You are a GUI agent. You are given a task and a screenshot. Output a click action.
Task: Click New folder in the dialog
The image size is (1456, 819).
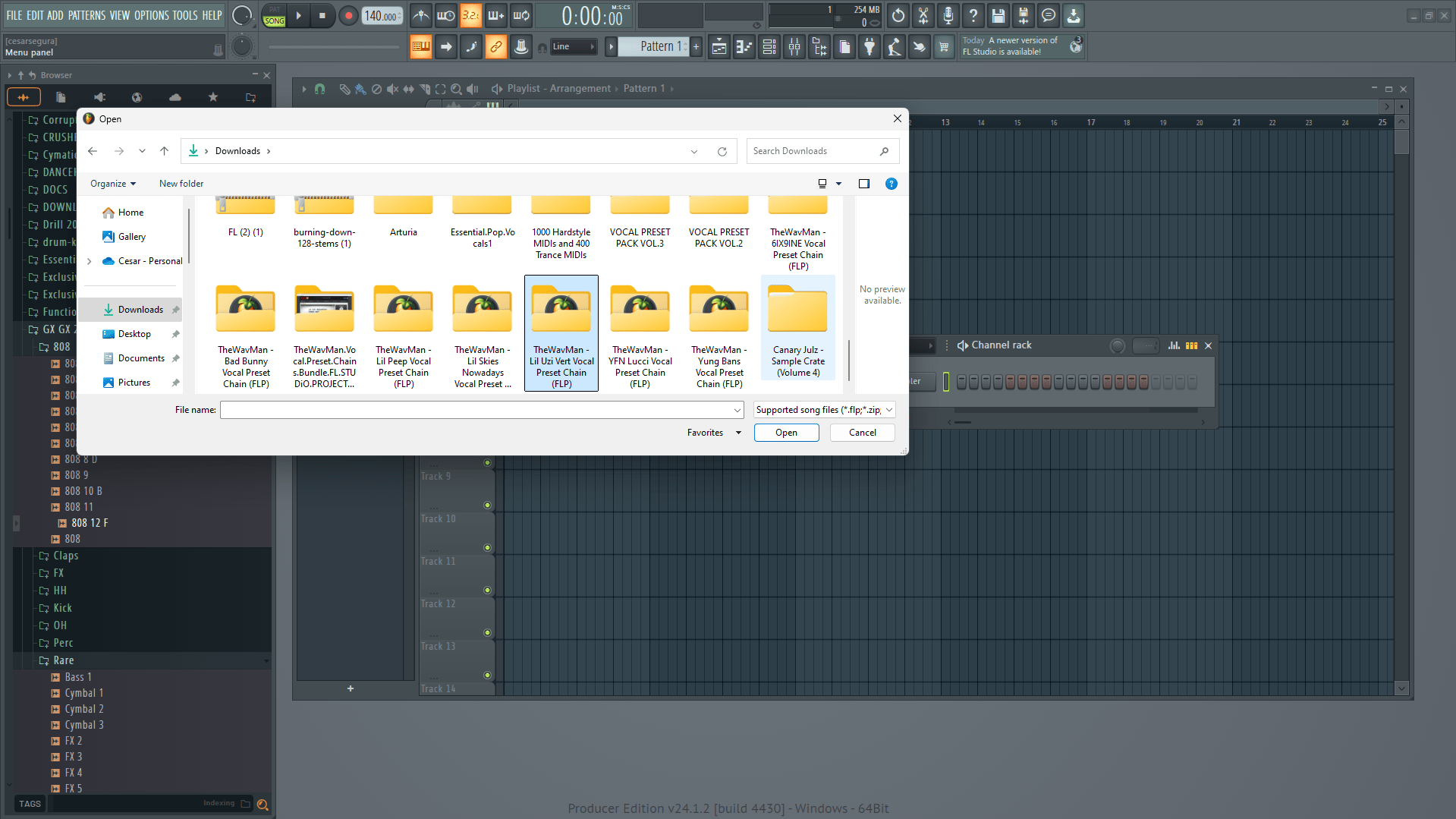[181, 184]
